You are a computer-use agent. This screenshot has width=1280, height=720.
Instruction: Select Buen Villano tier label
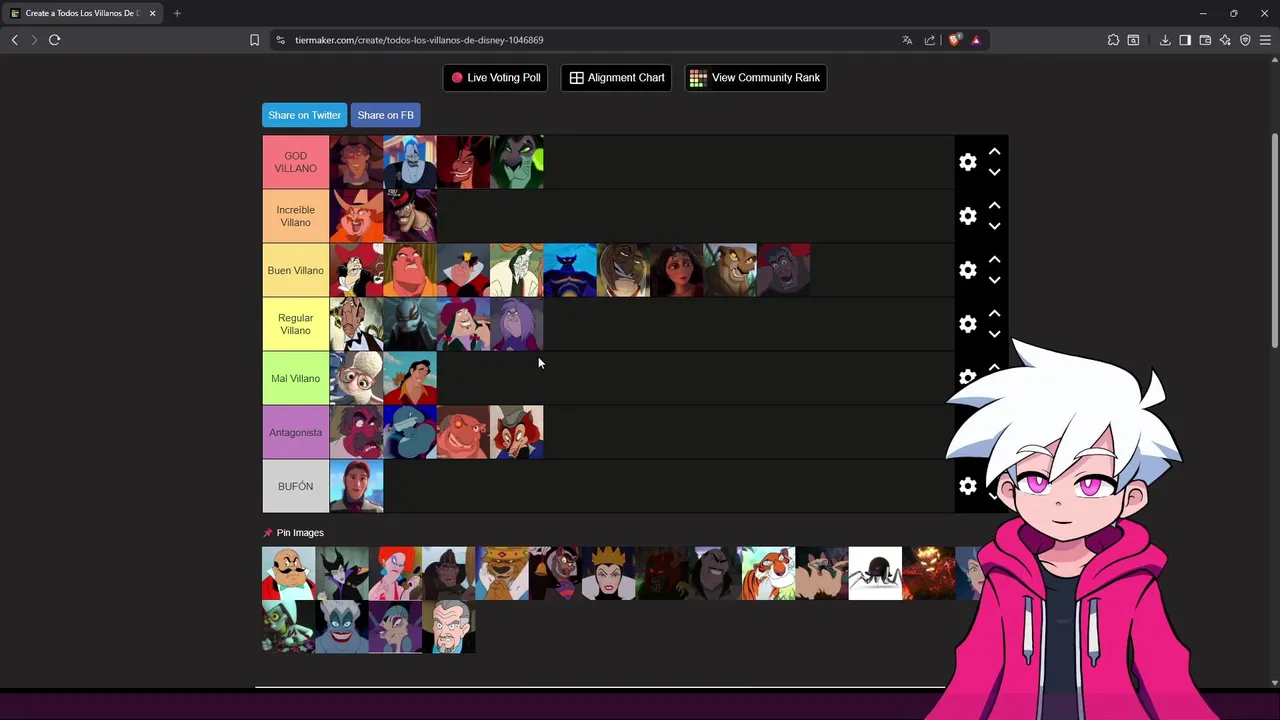tap(295, 270)
